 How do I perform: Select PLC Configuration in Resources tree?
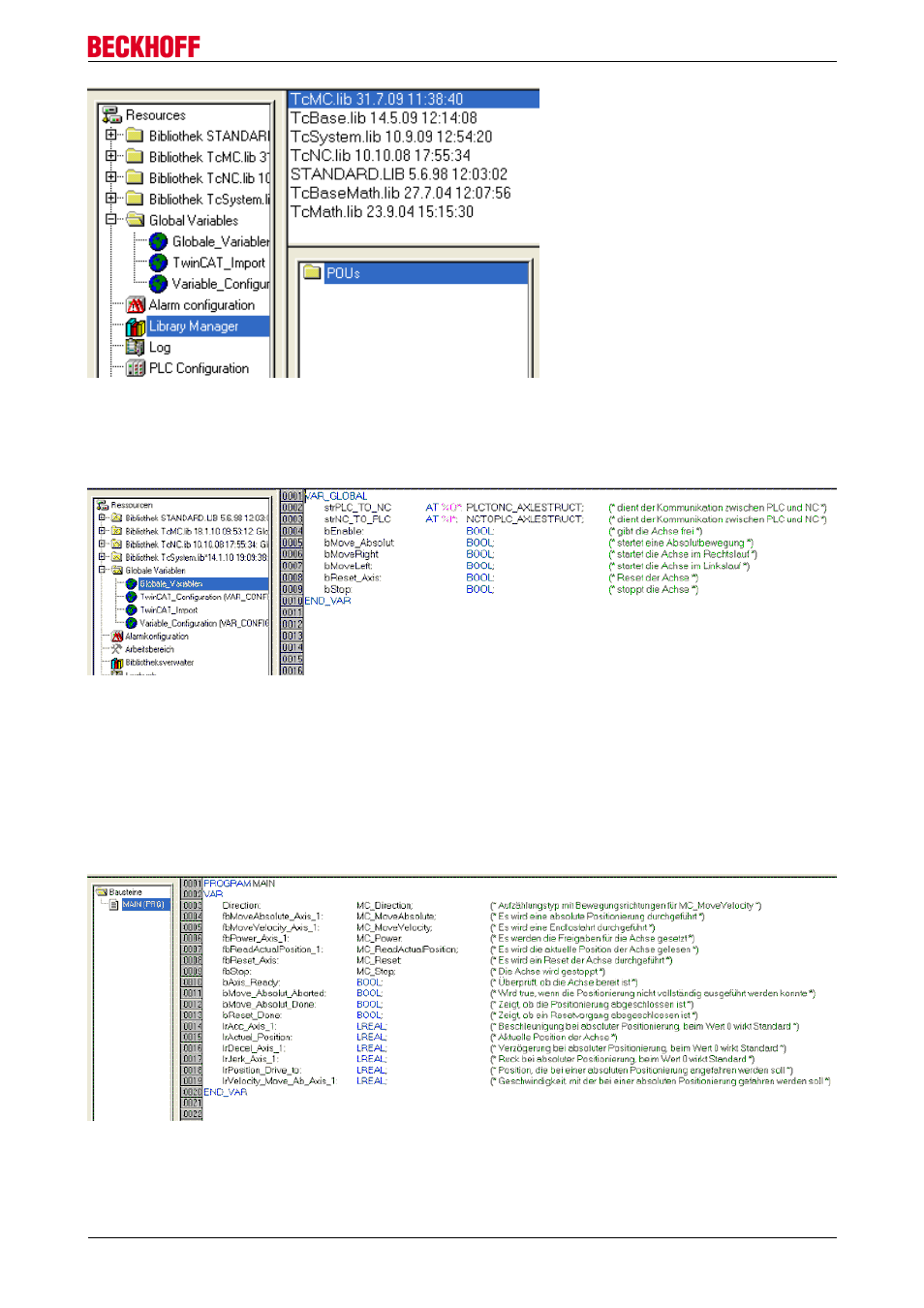coord(199,368)
